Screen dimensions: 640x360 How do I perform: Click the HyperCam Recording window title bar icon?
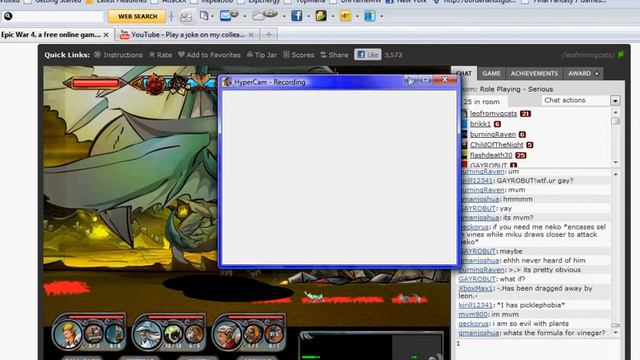coord(227,82)
